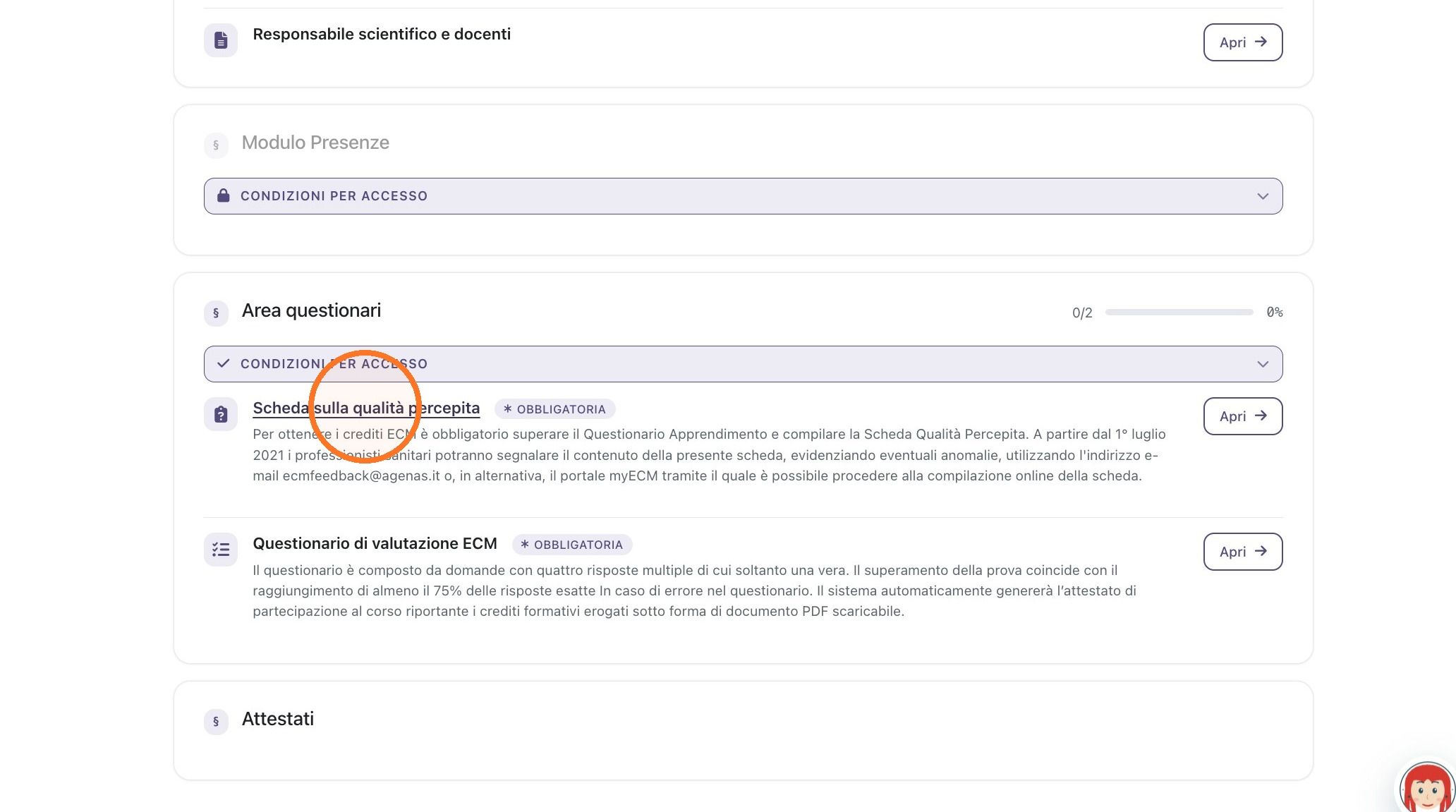Click Apri for Questionario di valutazione ECM

pos(1243,552)
